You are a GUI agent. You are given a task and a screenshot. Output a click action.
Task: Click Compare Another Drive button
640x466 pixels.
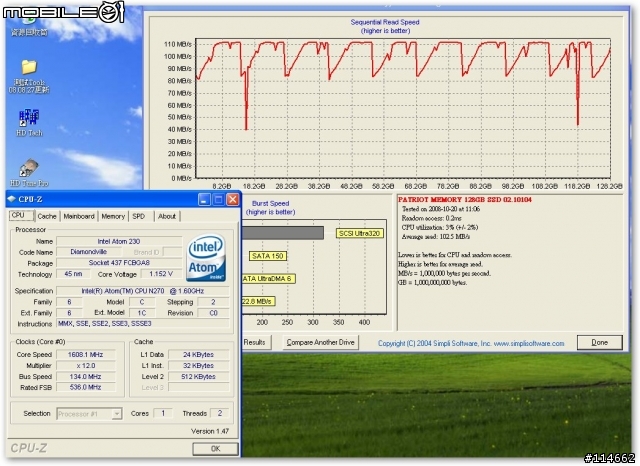[x=320, y=342]
